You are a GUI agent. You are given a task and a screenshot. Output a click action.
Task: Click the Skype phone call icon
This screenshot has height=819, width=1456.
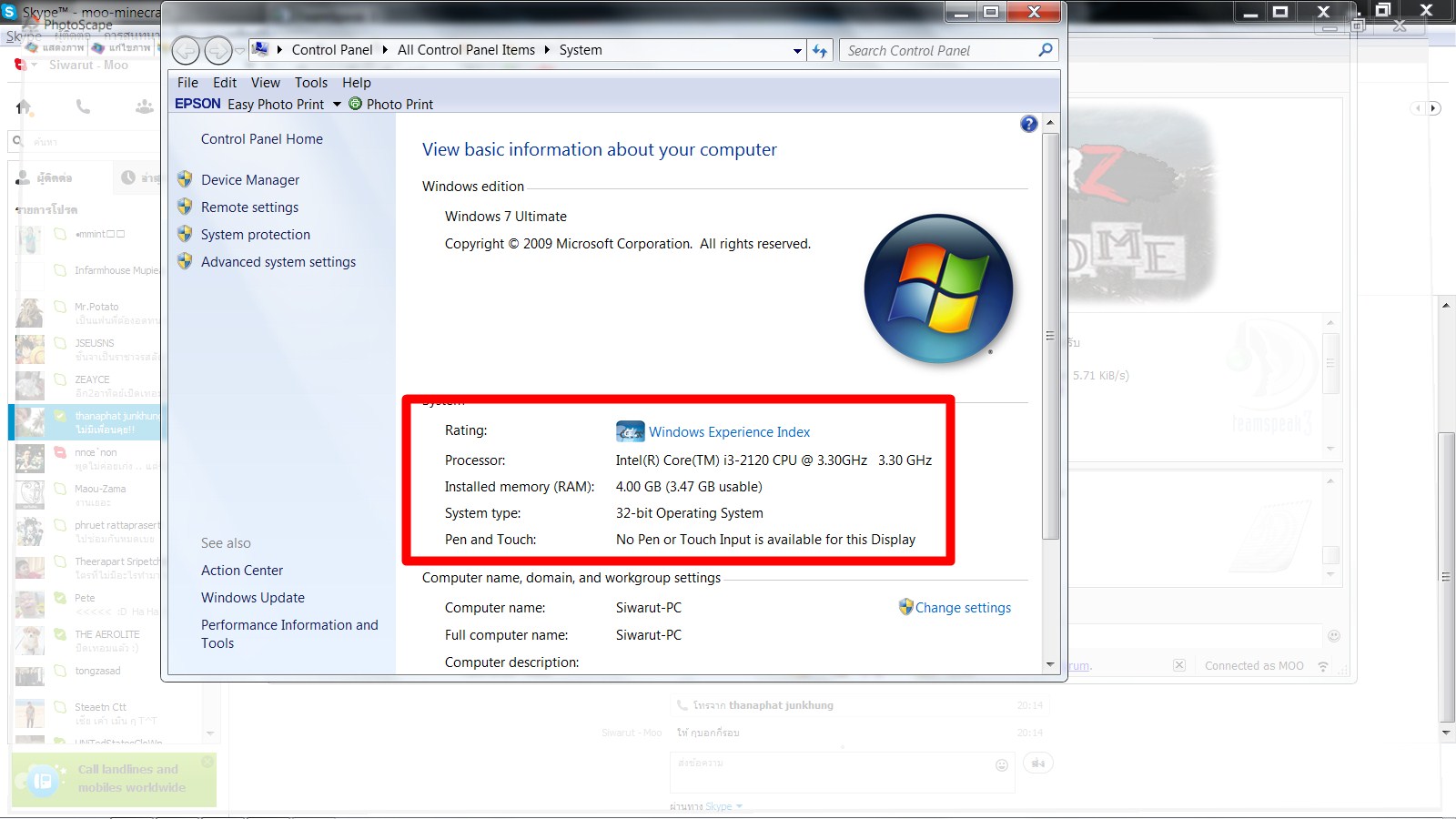point(83,107)
